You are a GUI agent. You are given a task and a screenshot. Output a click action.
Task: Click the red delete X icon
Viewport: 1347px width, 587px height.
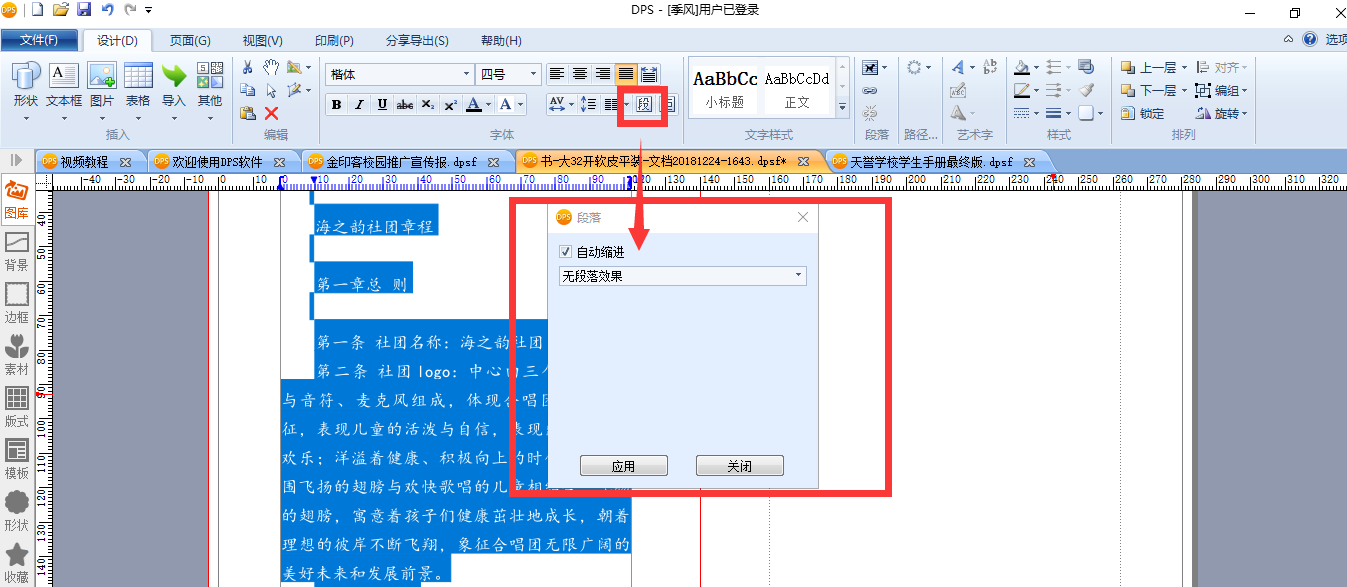(271, 113)
